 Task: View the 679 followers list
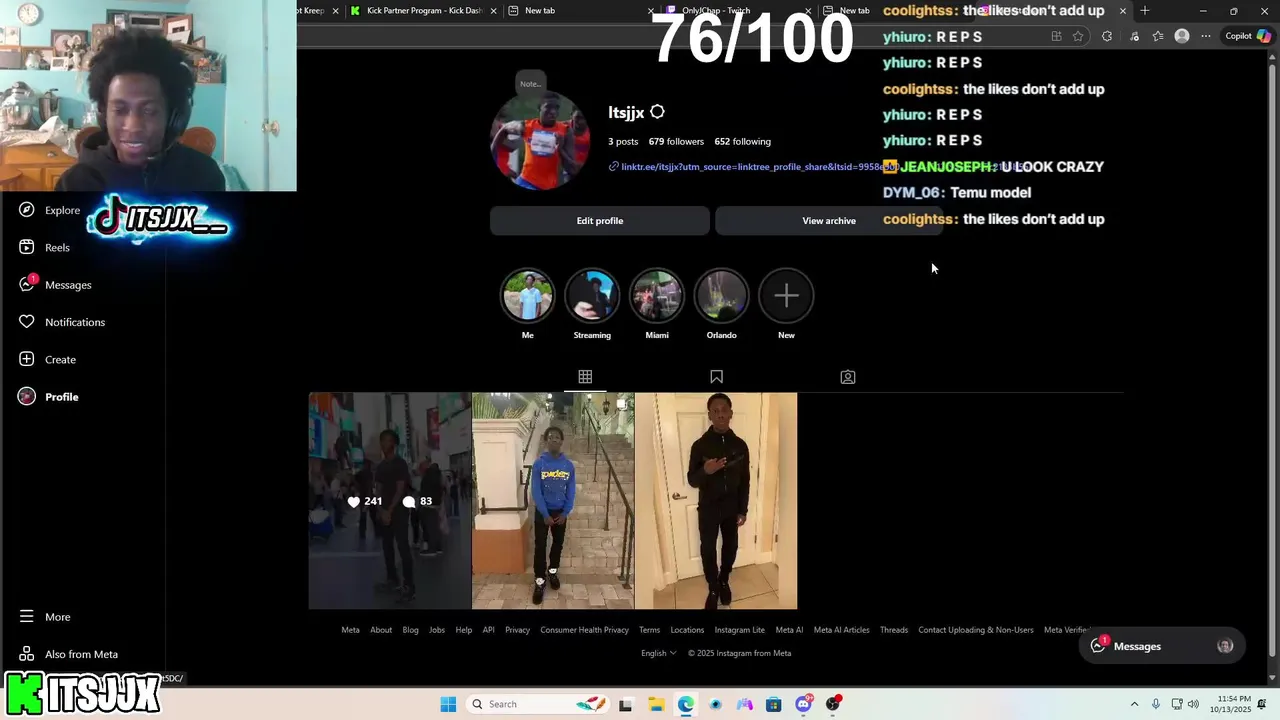(x=676, y=141)
